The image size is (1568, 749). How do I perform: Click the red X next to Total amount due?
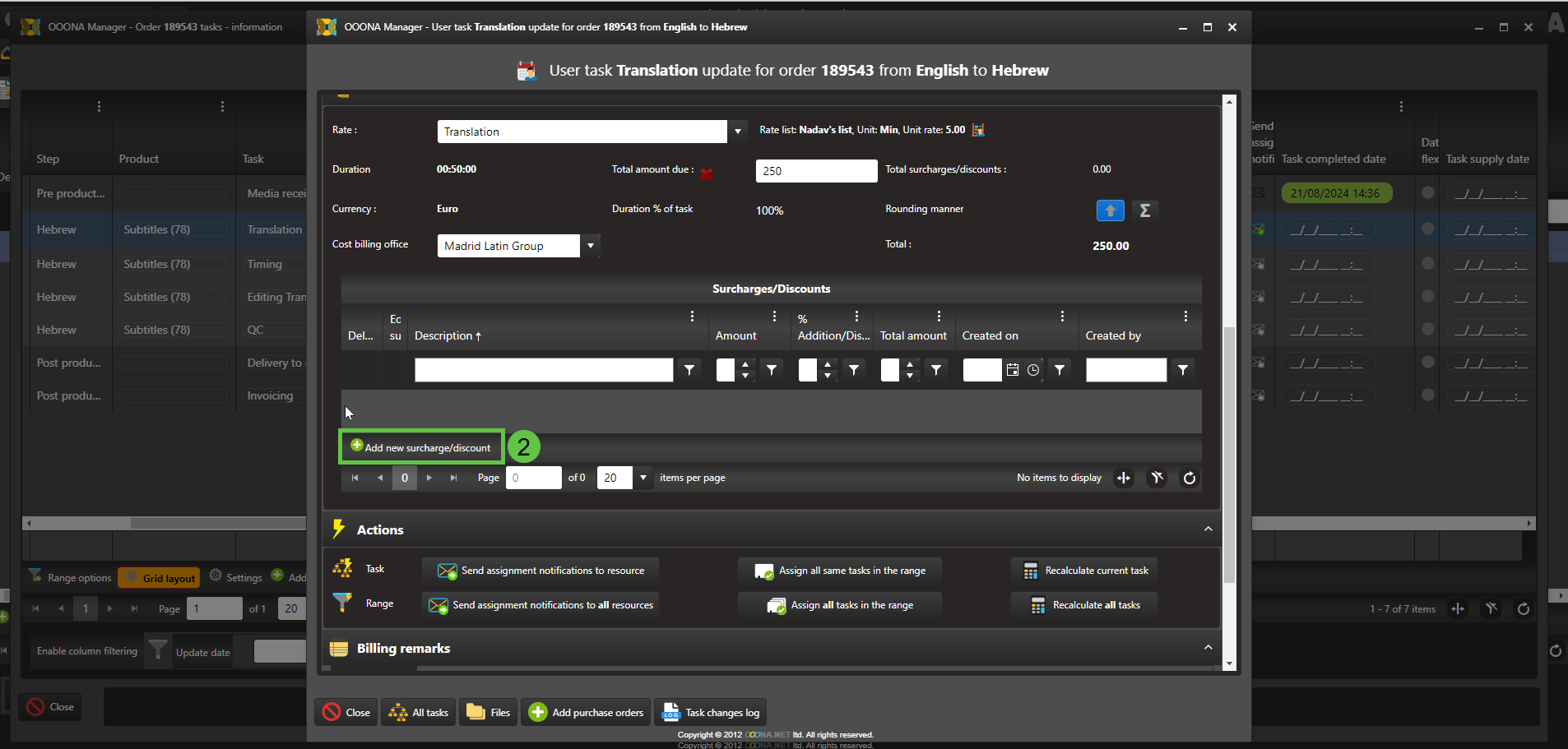coord(706,173)
